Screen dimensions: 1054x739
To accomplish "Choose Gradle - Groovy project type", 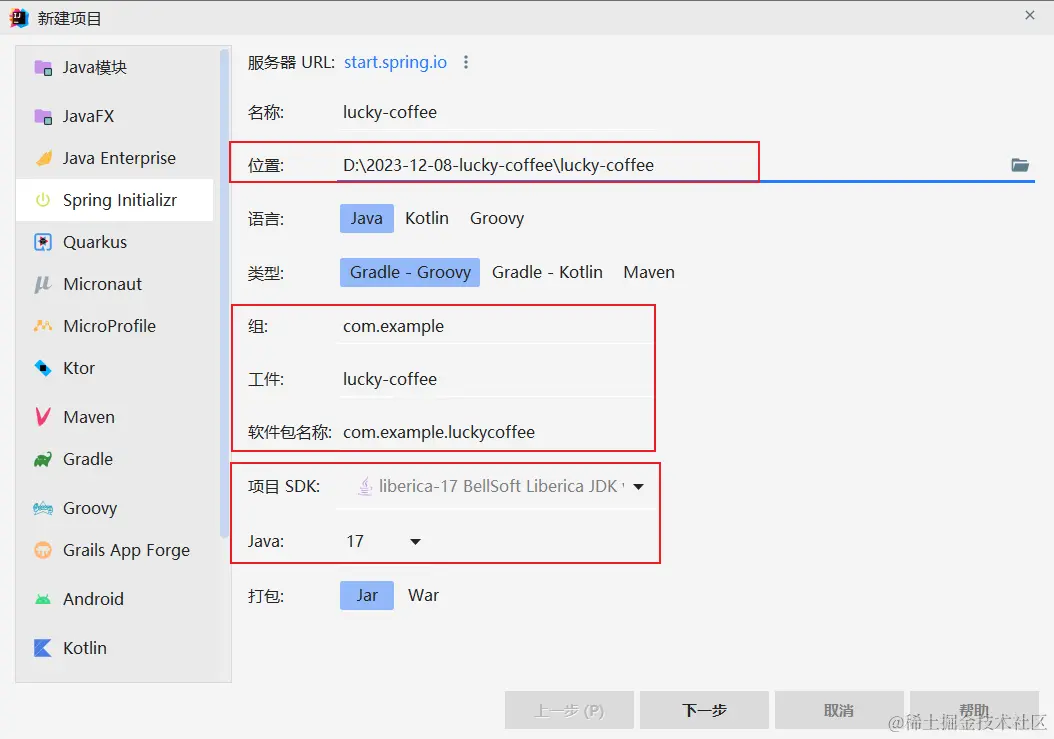I will [x=410, y=272].
